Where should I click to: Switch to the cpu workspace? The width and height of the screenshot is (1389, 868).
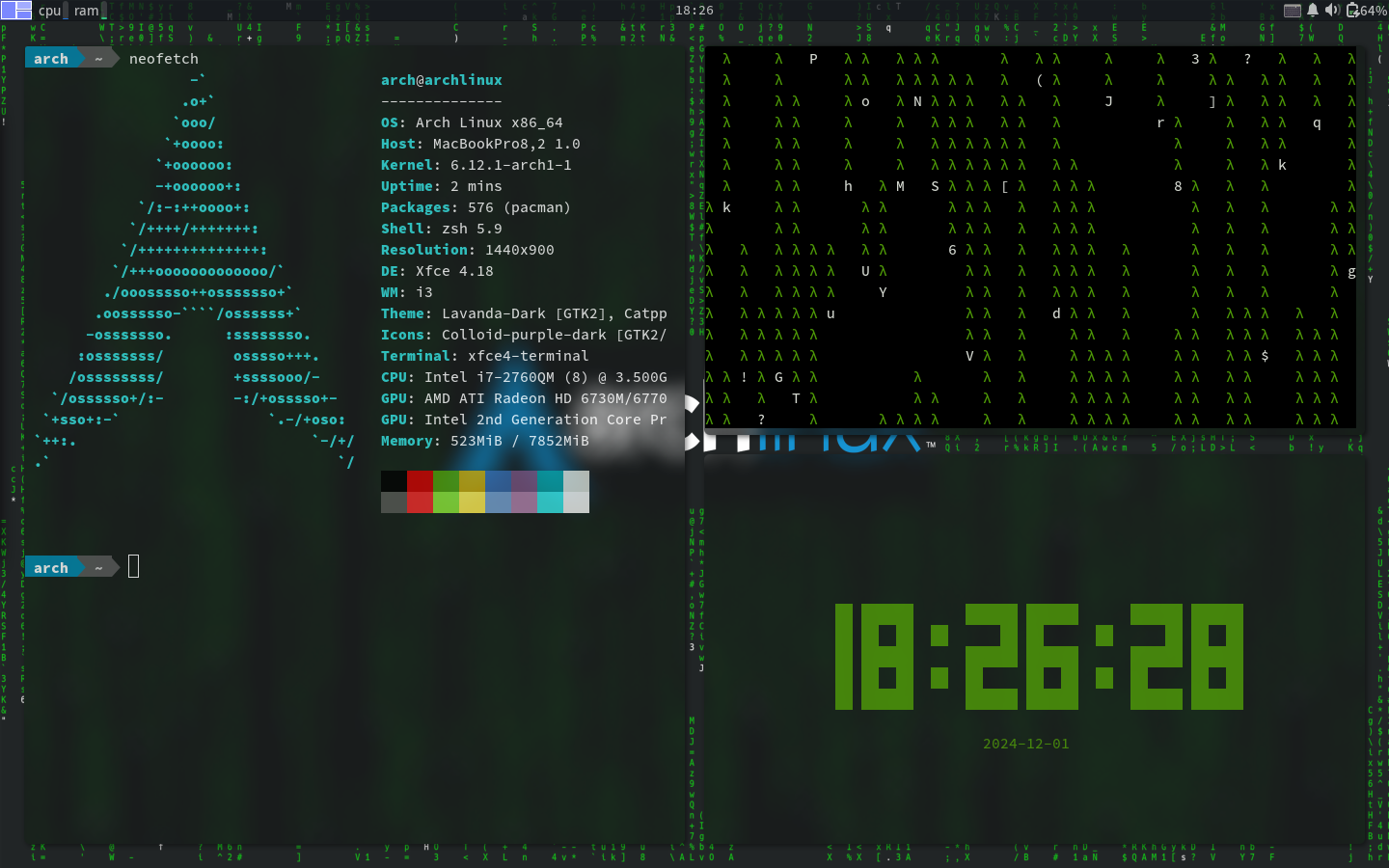click(49, 11)
